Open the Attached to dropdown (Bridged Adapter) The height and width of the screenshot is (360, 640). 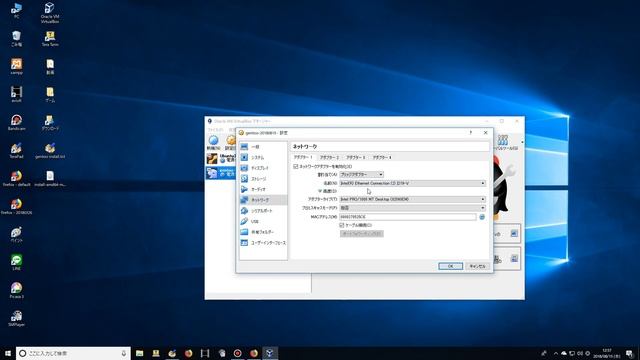pyautogui.click(x=362, y=175)
